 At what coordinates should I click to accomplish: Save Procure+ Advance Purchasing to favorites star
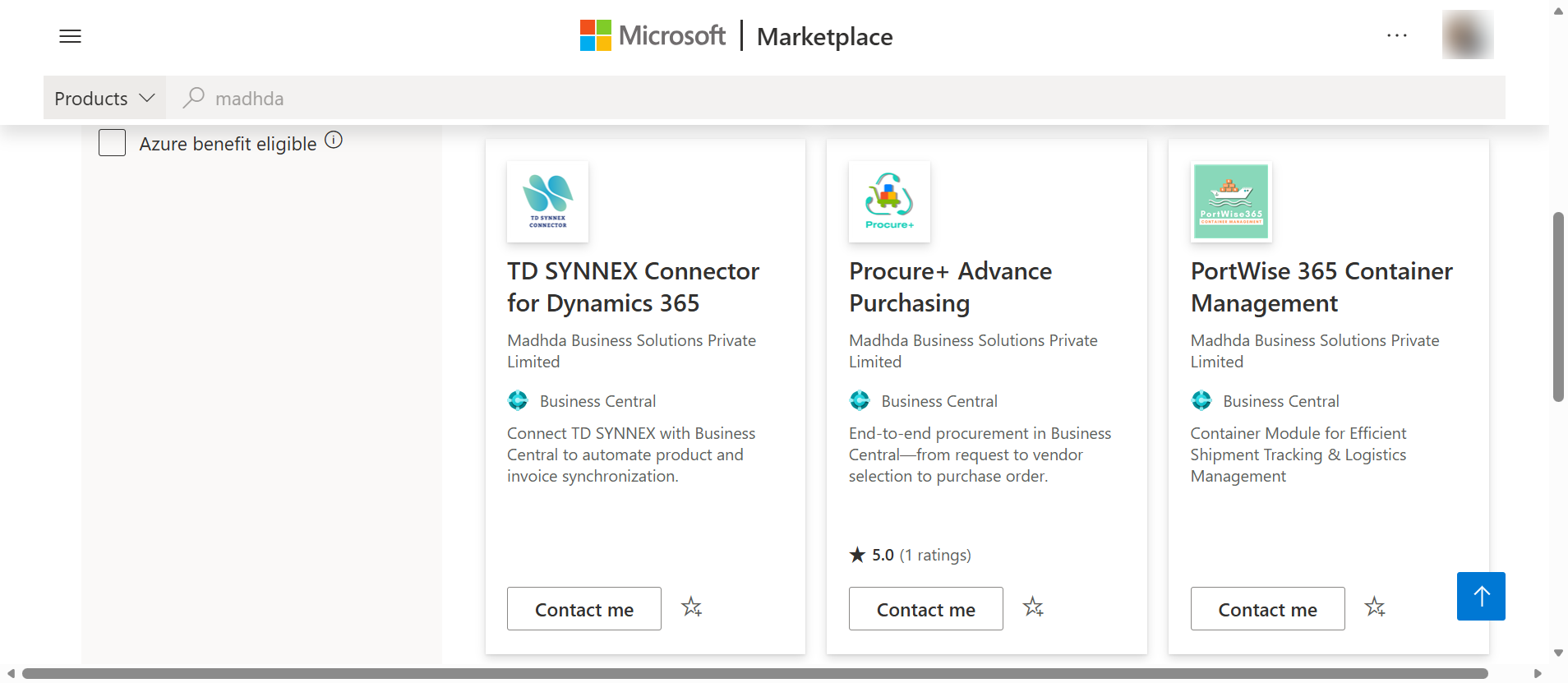(1033, 607)
